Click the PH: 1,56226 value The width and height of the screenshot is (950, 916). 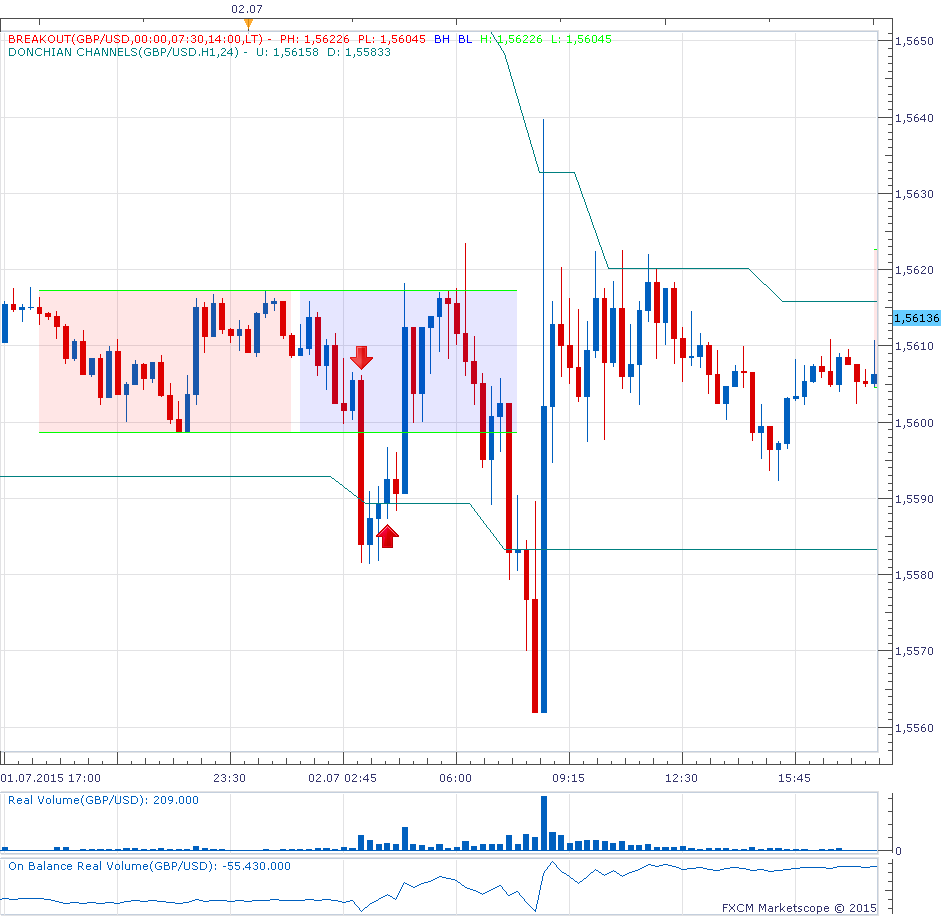click(x=314, y=39)
